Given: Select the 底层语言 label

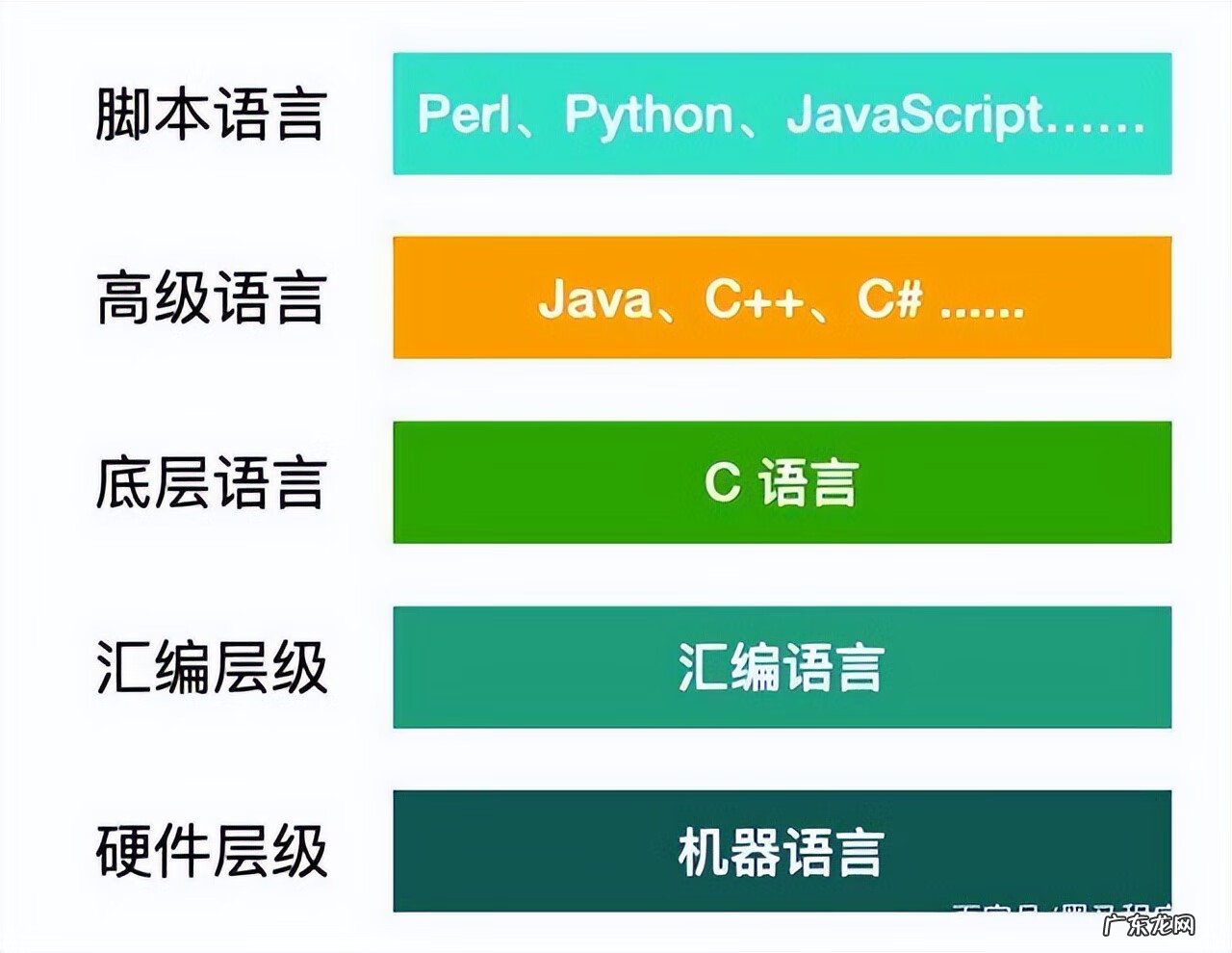Looking at the screenshot, I should tap(211, 482).
